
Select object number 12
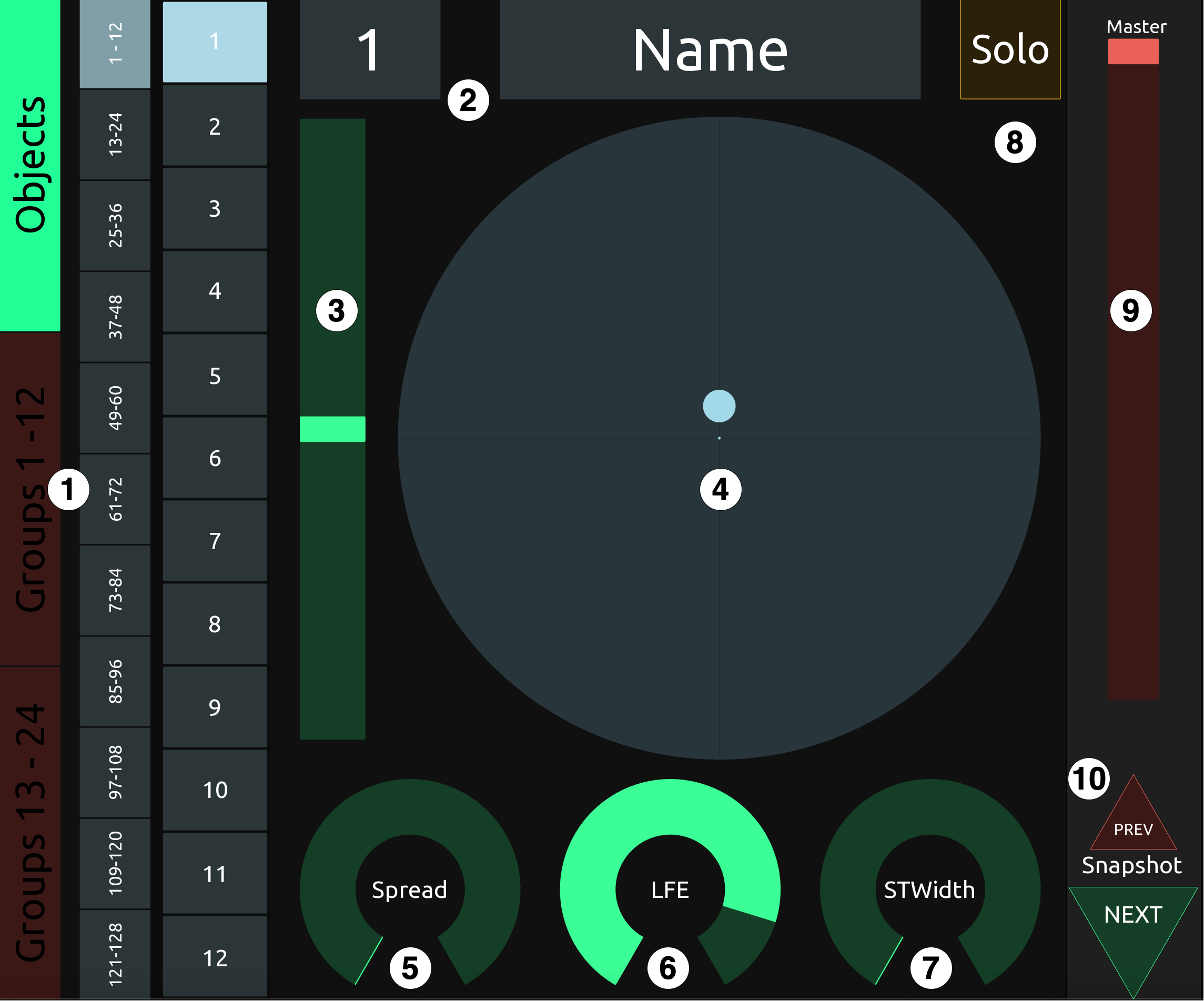(215, 957)
